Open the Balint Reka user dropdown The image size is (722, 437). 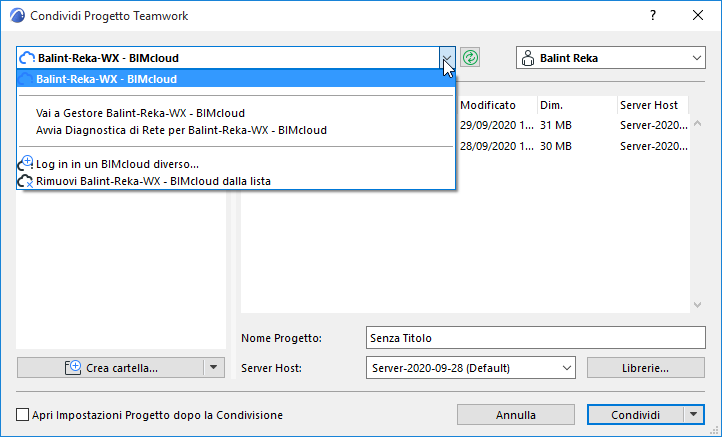pos(697,58)
